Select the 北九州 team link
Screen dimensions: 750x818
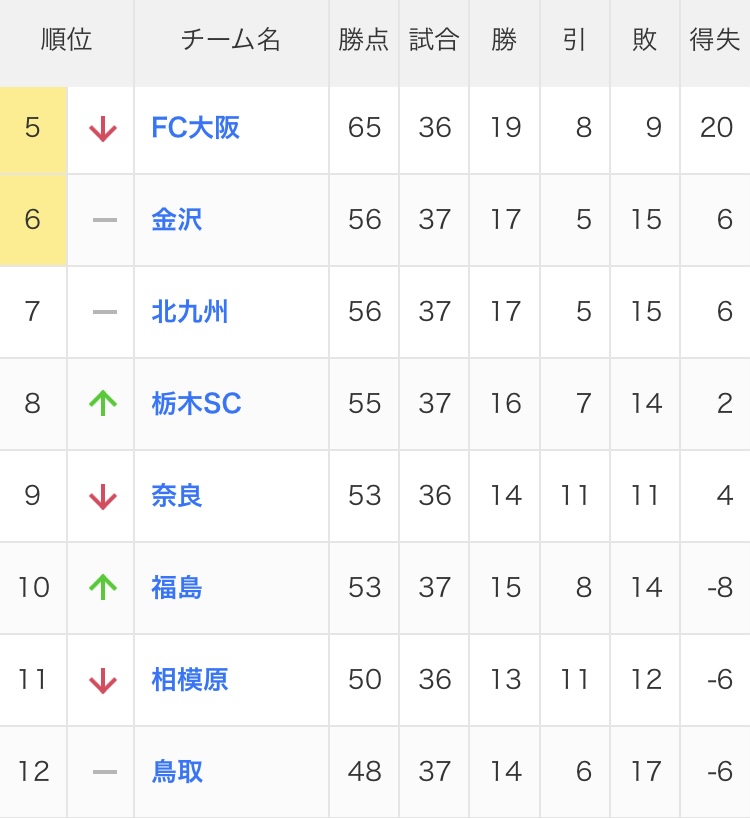click(190, 312)
